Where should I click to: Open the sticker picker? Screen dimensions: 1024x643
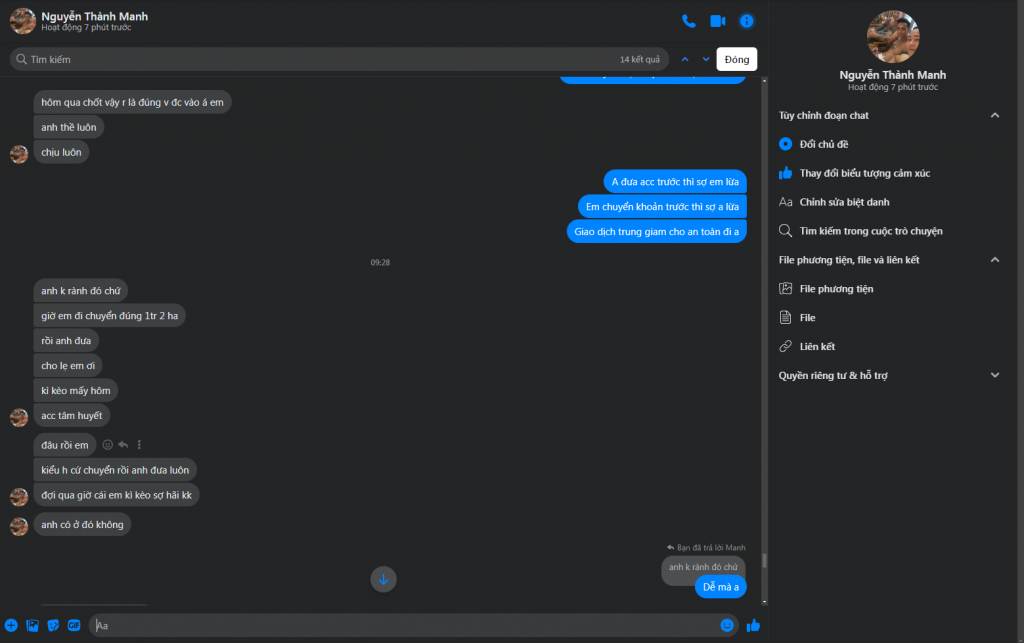(53, 626)
